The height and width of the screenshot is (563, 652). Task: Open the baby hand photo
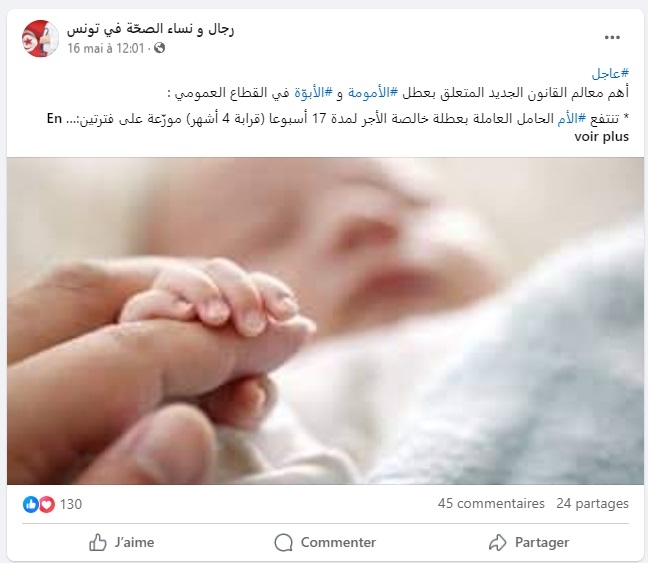pos(325,321)
